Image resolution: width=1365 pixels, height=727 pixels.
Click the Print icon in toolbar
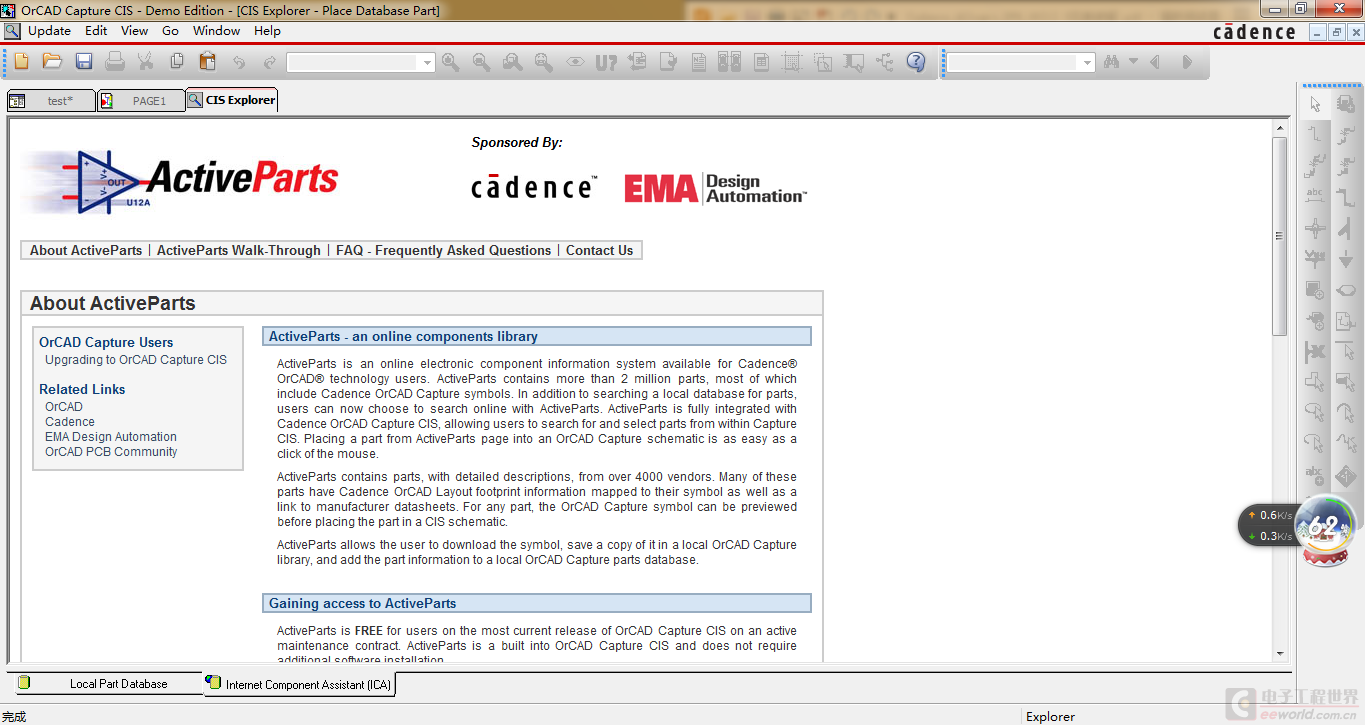pos(115,62)
